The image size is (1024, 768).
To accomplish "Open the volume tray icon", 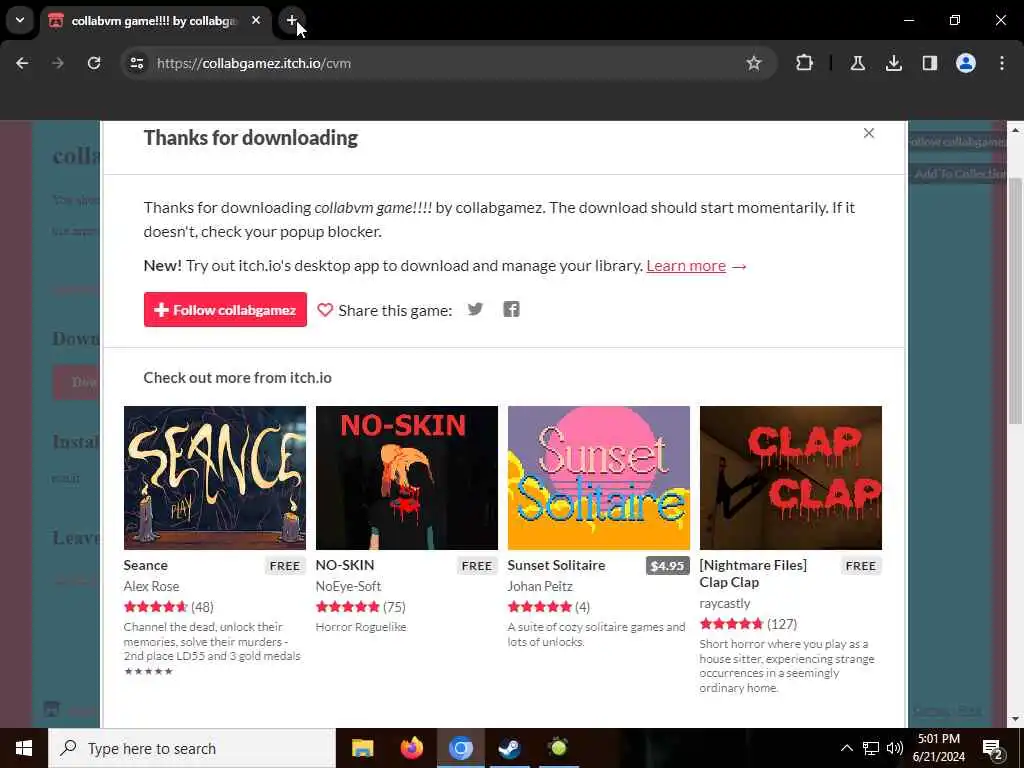I will (895, 748).
